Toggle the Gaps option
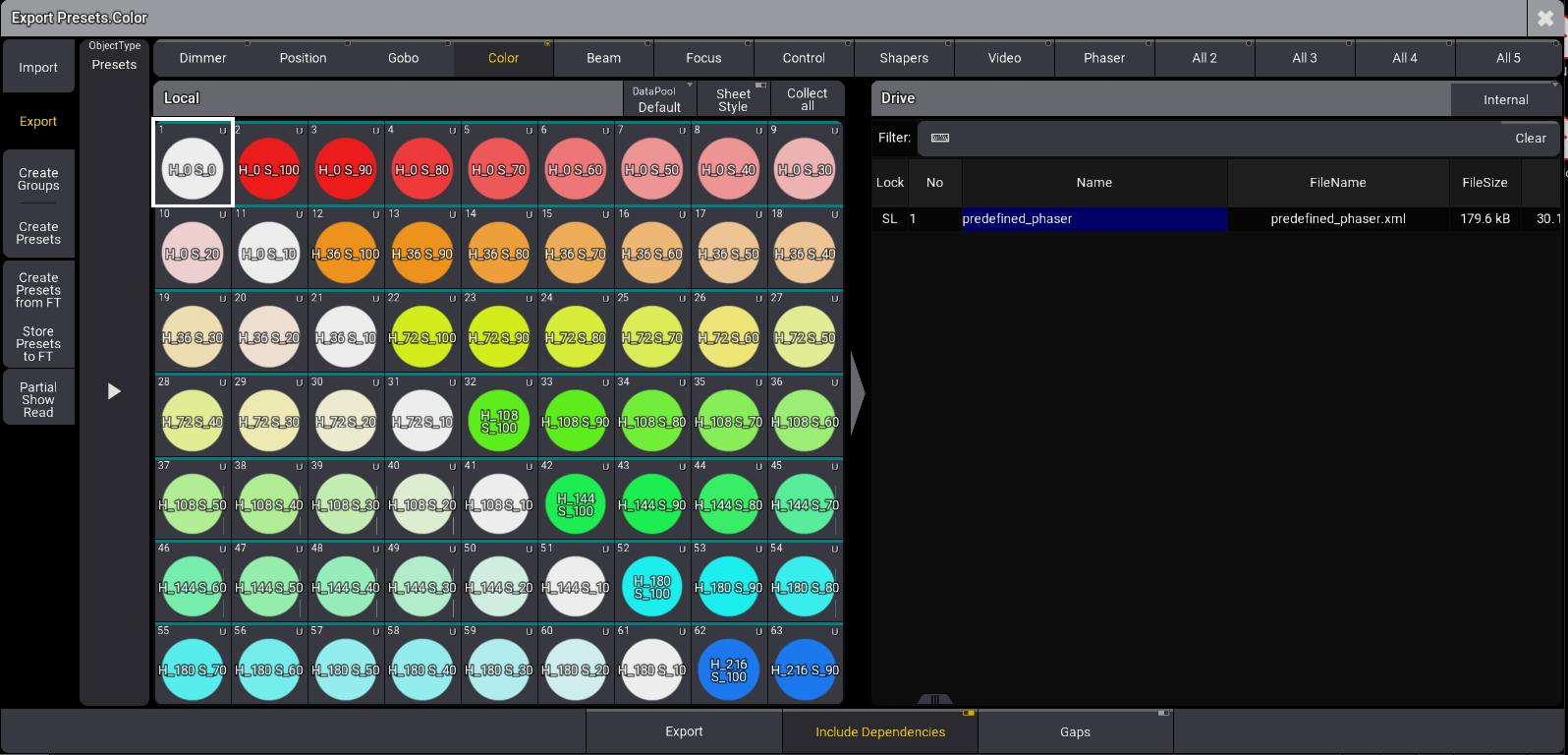Image resolution: width=1568 pixels, height=755 pixels. click(x=1075, y=731)
